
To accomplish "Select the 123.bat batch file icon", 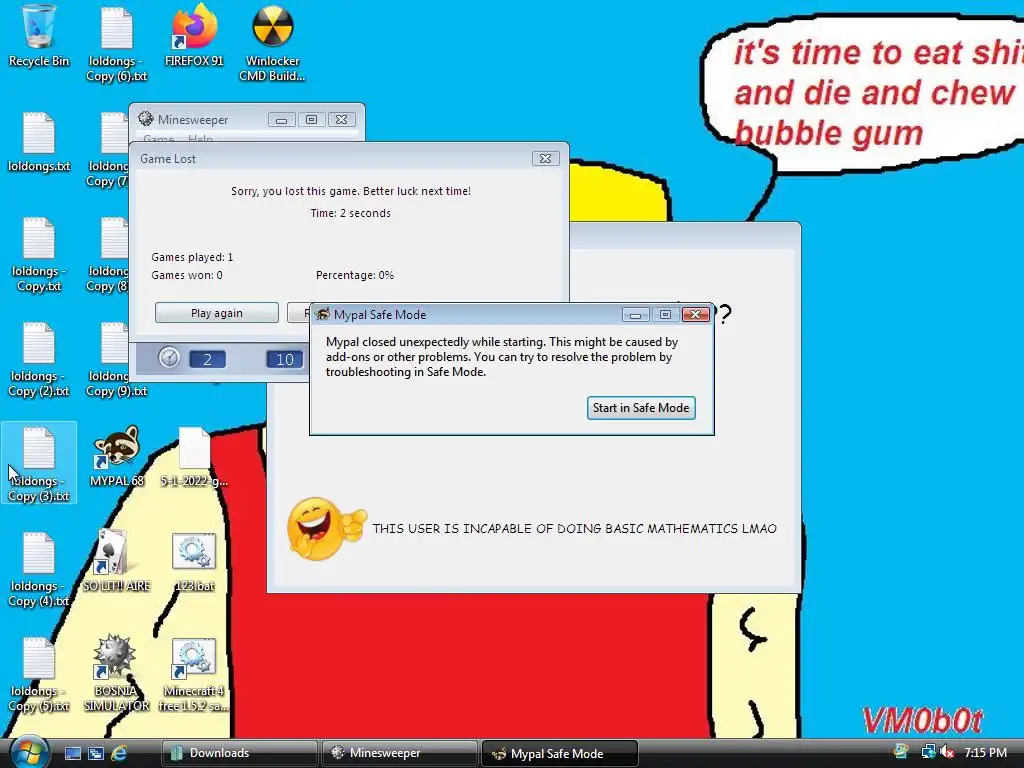I will pyautogui.click(x=194, y=562).
